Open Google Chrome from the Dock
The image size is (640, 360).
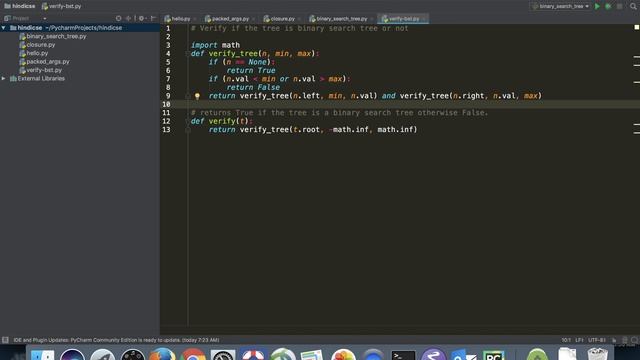point(193,354)
